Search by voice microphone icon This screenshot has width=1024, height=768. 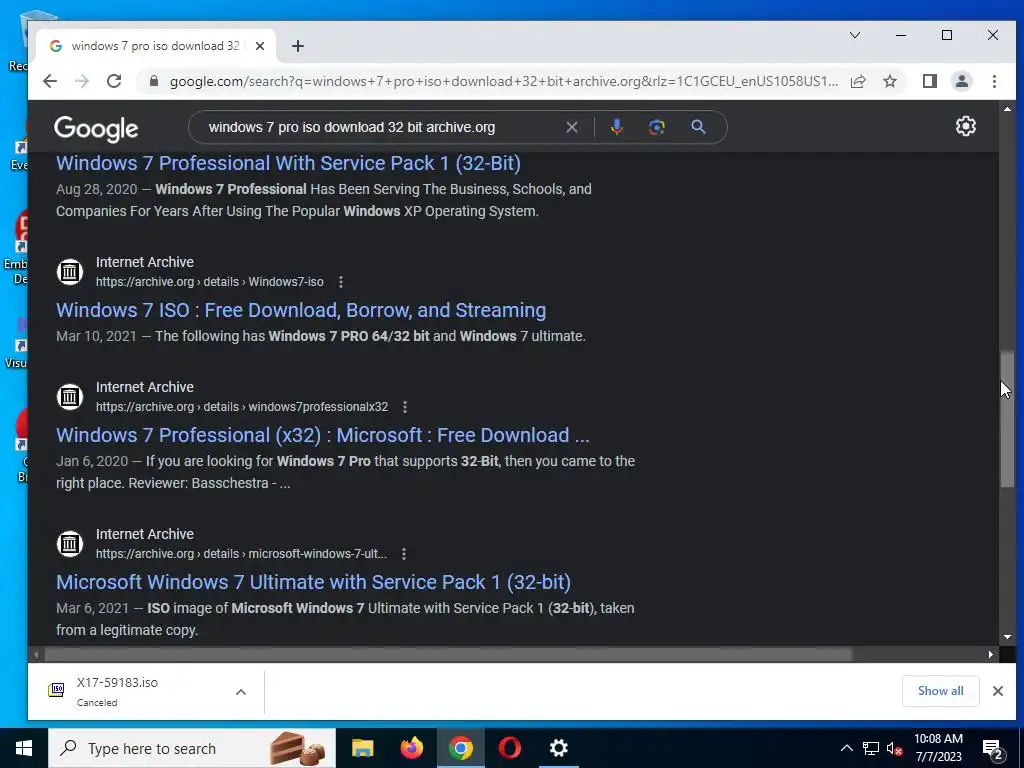click(x=616, y=127)
